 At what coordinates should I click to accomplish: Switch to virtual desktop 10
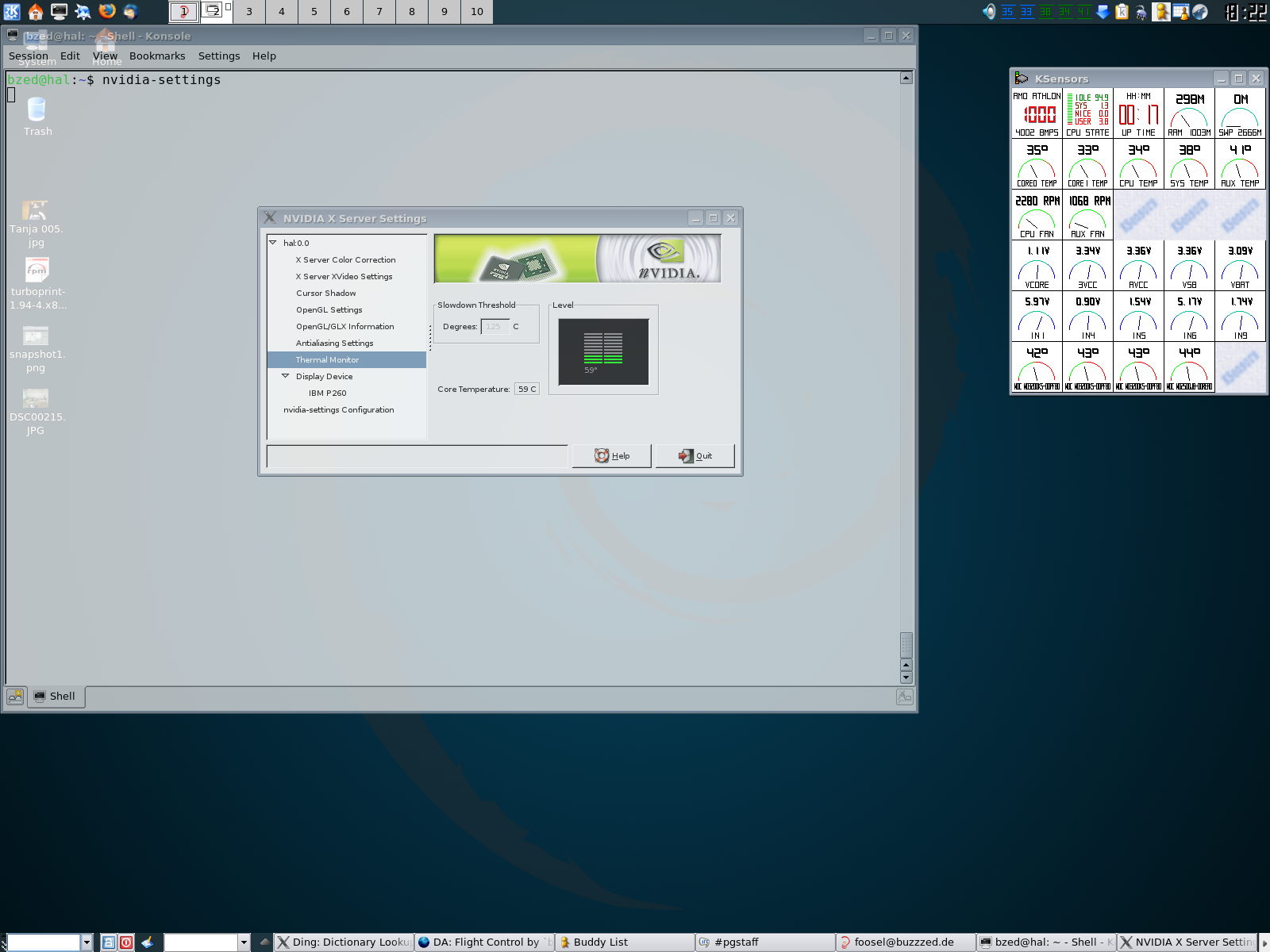point(477,11)
